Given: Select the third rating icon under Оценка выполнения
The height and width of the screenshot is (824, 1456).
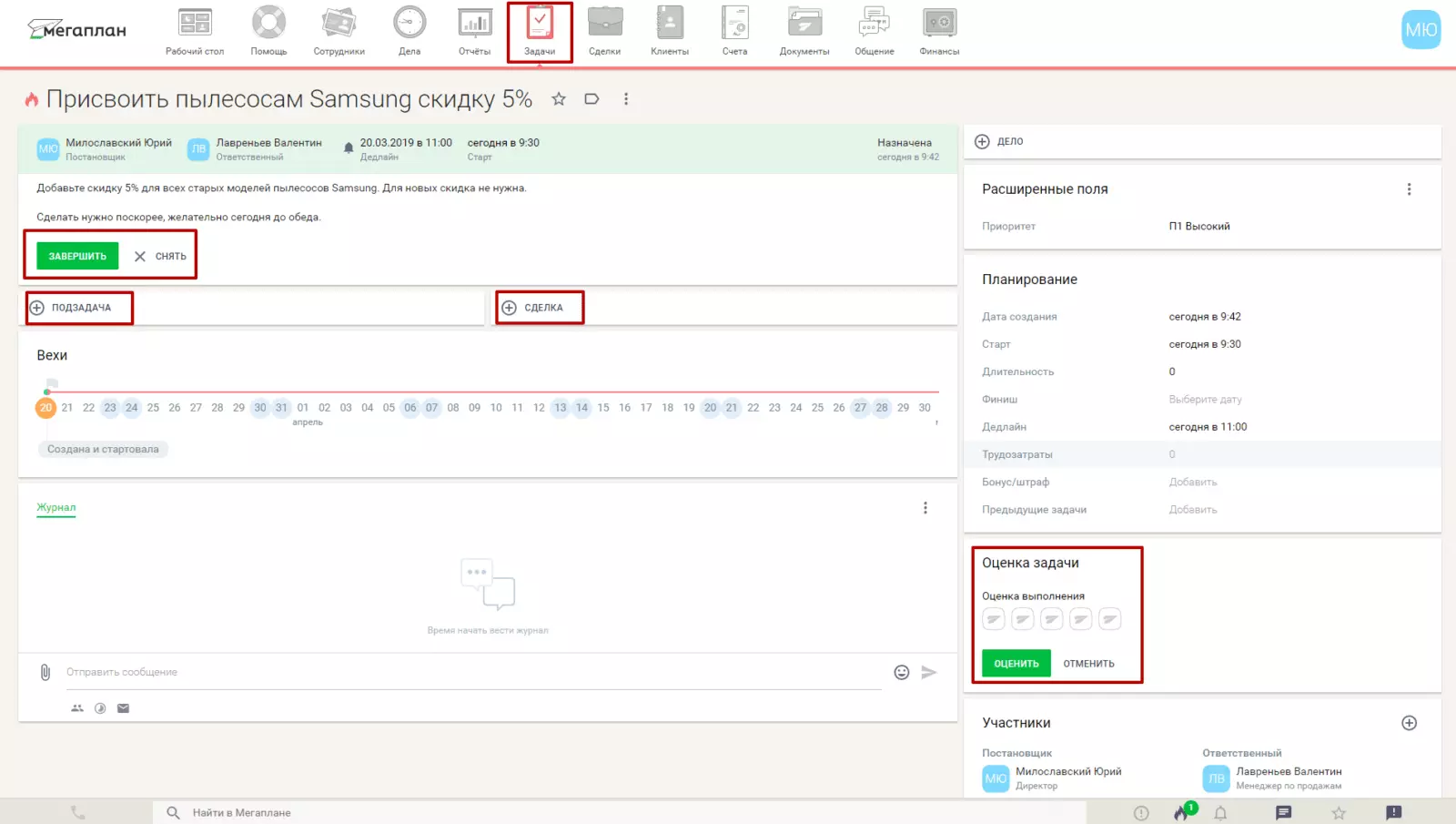Looking at the screenshot, I should (x=1052, y=619).
